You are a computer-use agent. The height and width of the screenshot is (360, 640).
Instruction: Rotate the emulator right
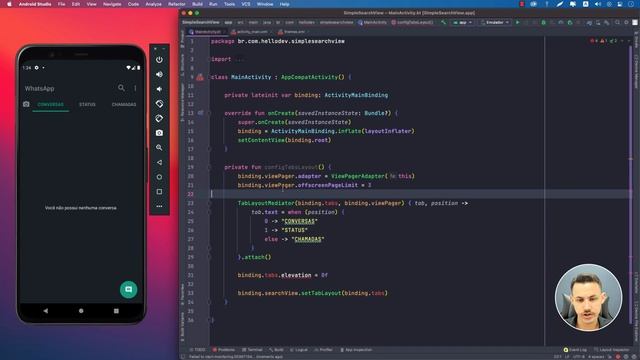159,118
